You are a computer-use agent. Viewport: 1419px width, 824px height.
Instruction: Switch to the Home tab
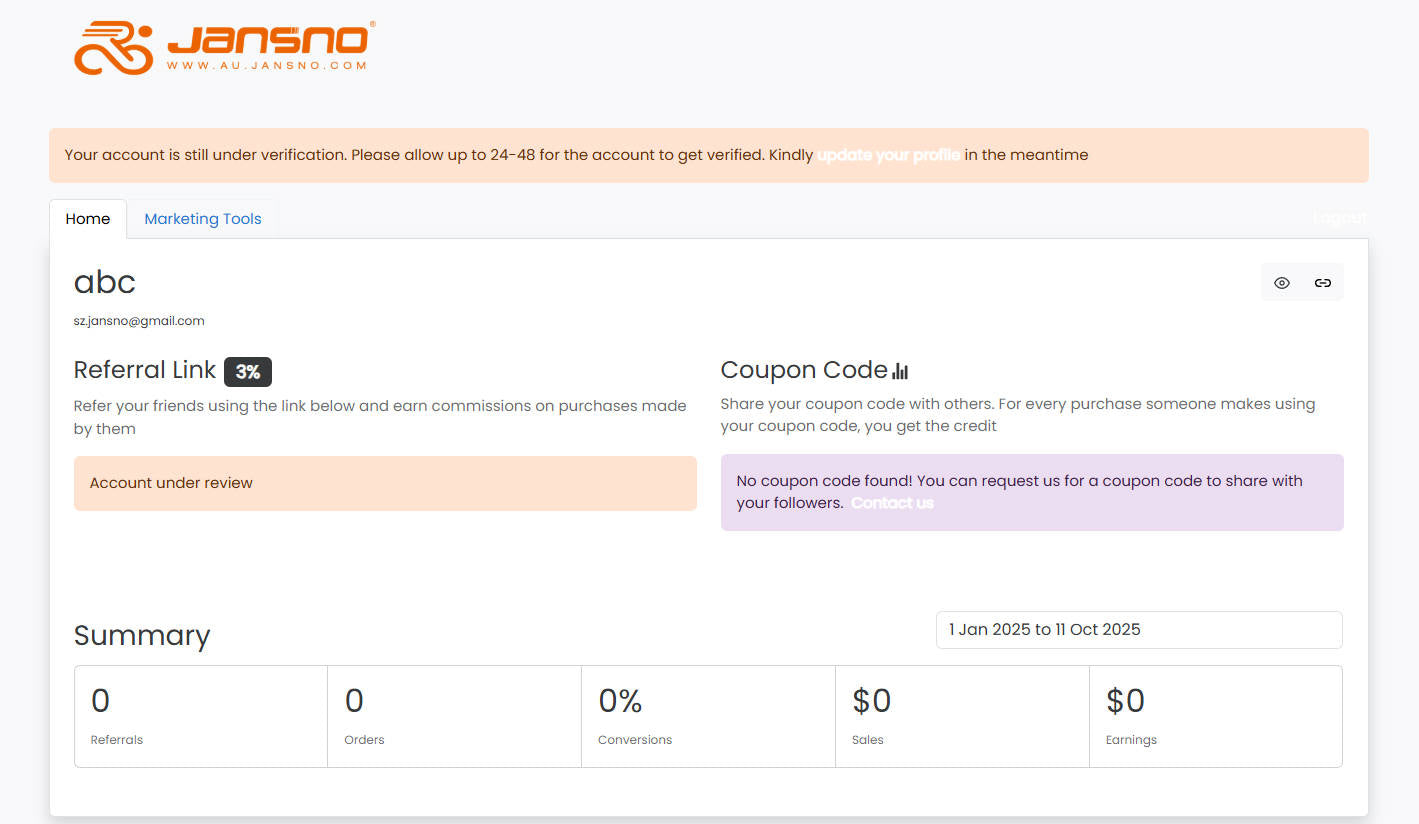(88, 219)
